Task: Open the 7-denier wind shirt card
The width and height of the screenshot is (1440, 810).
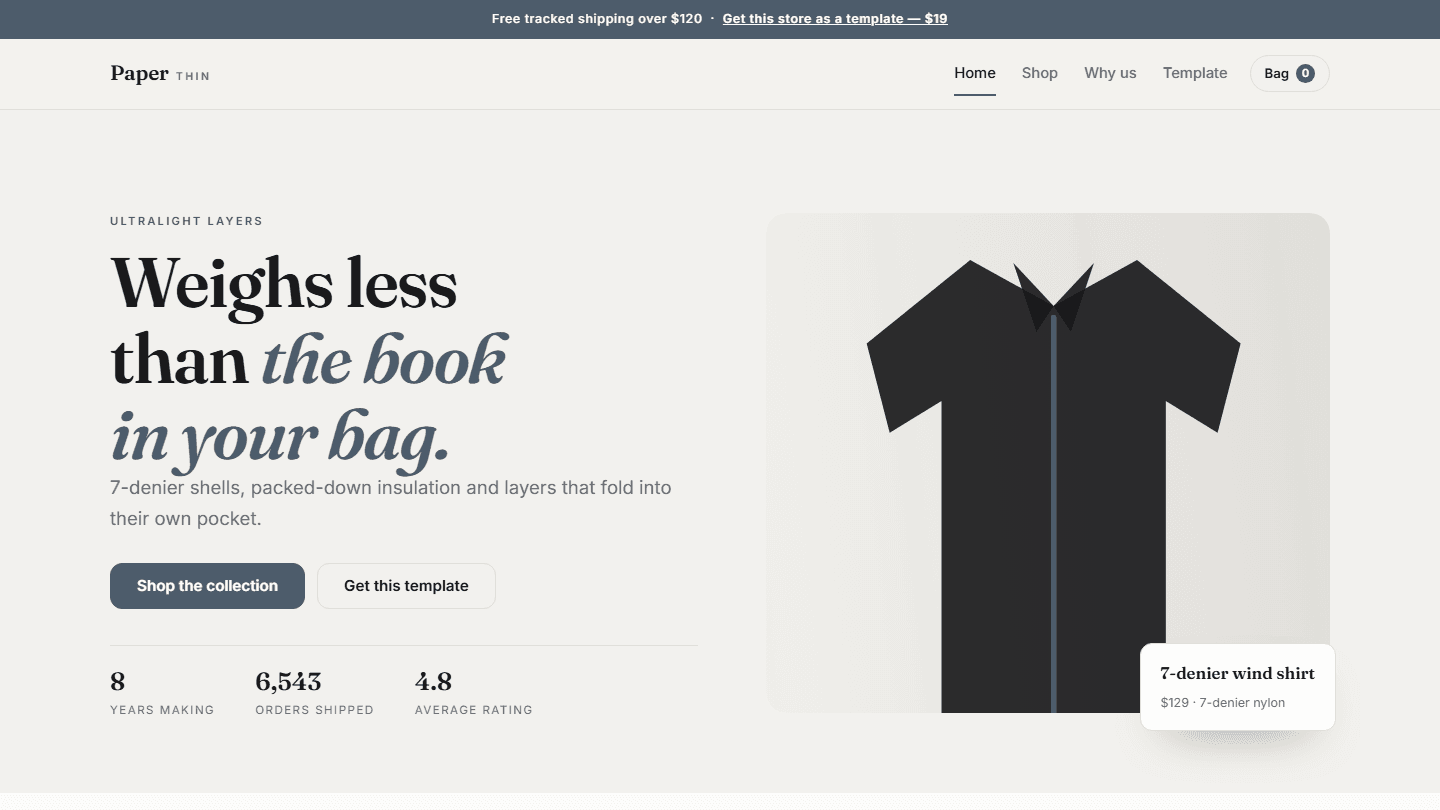Action: tap(1237, 687)
